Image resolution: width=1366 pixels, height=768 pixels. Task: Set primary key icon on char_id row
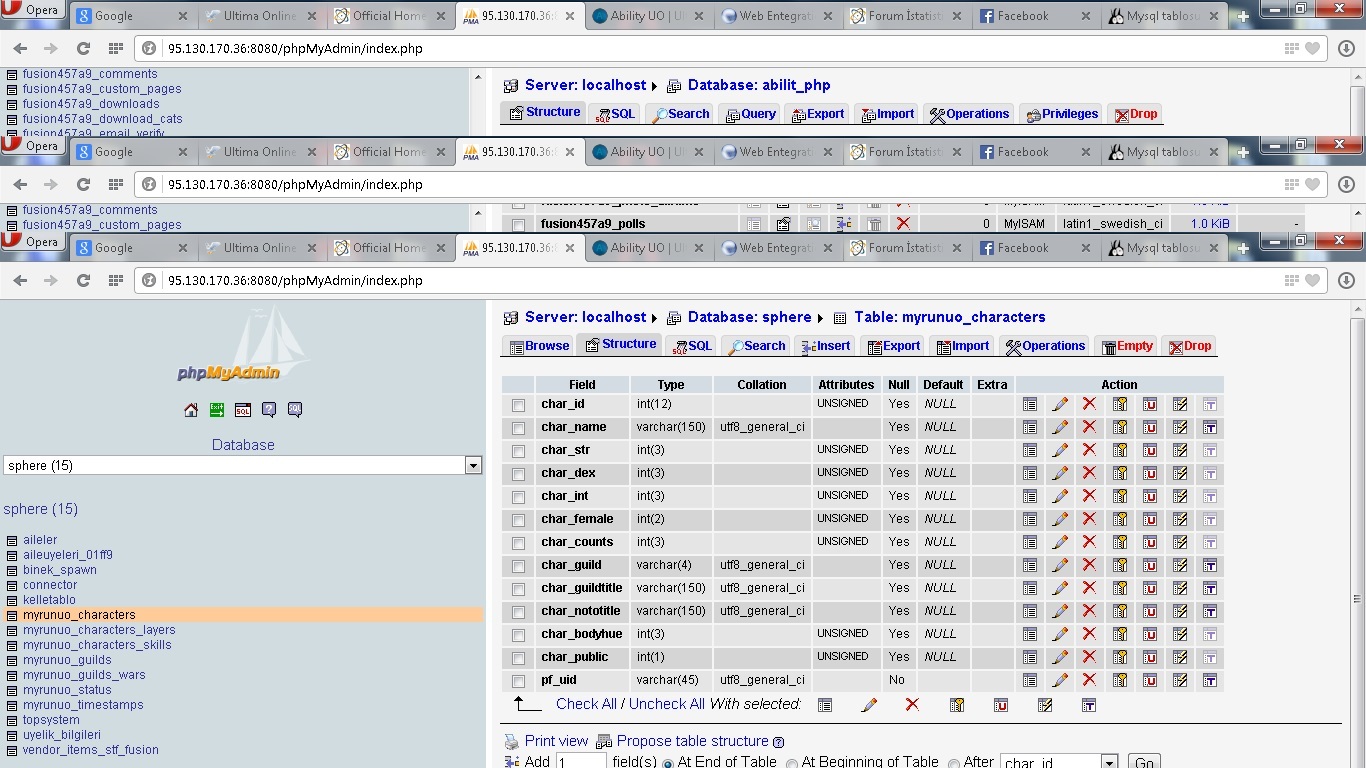click(x=1120, y=404)
